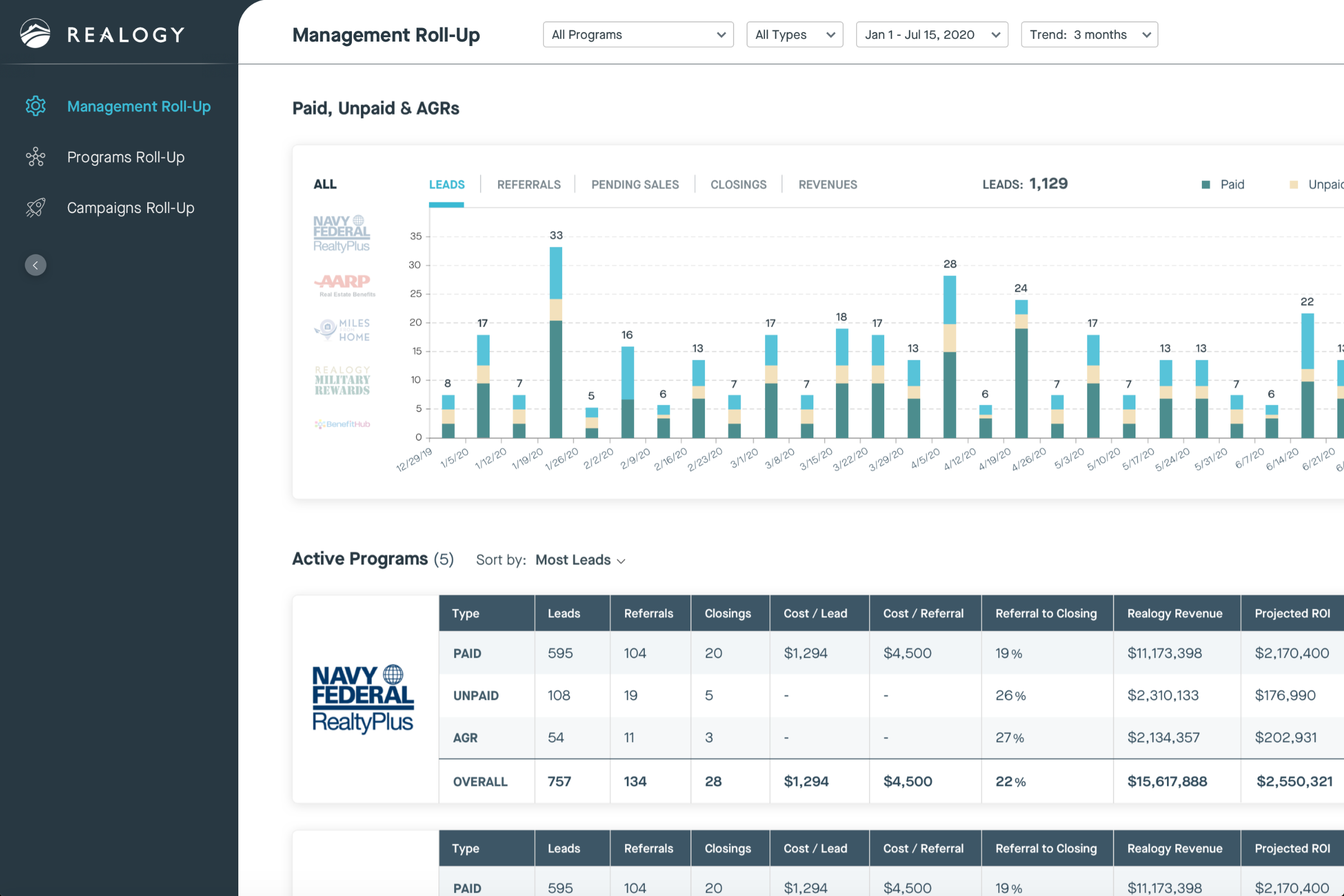Open the All Types dropdown
1344x896 pixels.
tap(794, 35)
